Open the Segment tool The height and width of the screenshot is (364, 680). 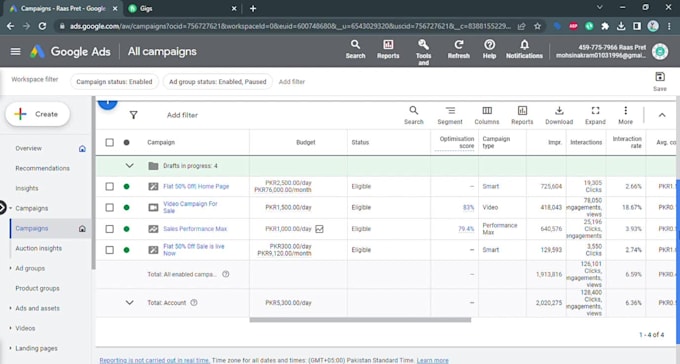coord(450,115)
